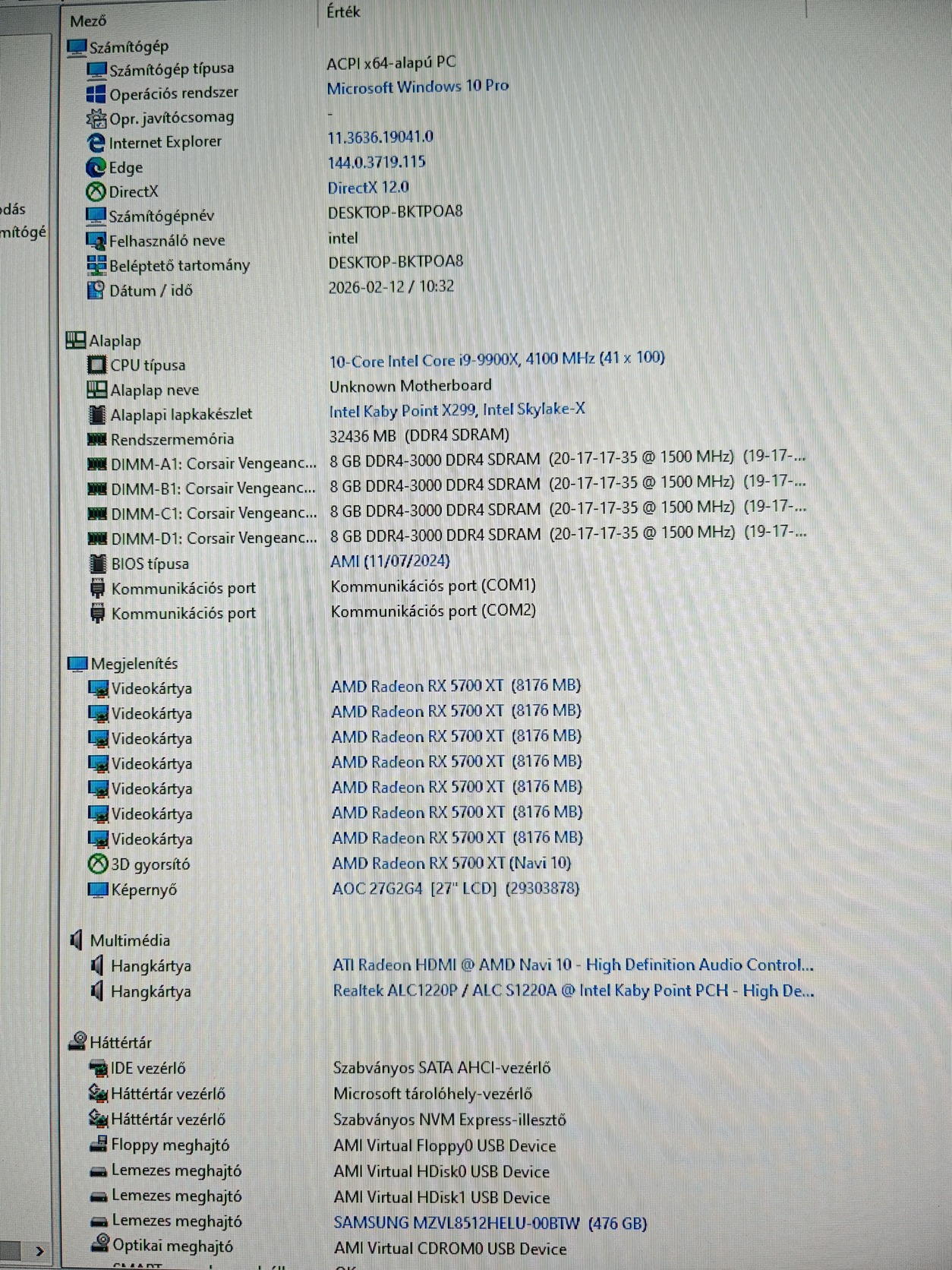Open the AMD Radeon RX 5700 XT (Navi 10) link
952x1270 pixels.
(452, 863)
